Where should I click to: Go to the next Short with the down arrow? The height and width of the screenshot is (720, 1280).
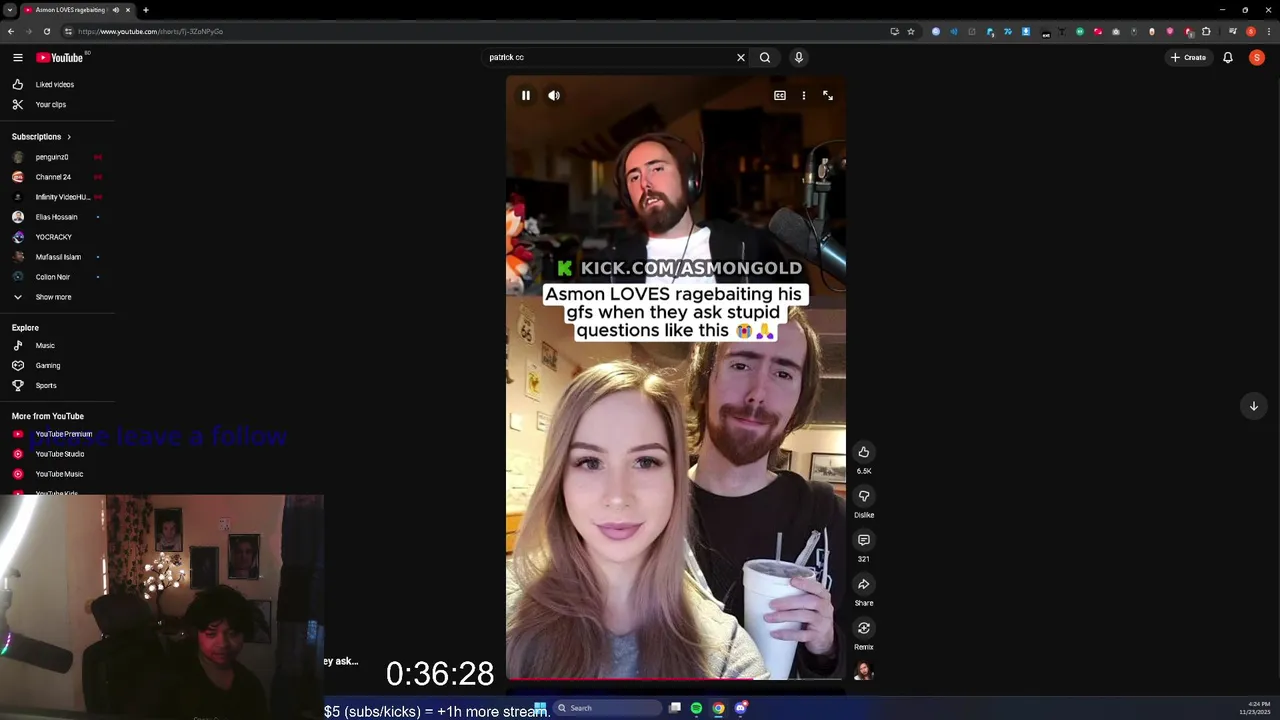point(1254,406)
